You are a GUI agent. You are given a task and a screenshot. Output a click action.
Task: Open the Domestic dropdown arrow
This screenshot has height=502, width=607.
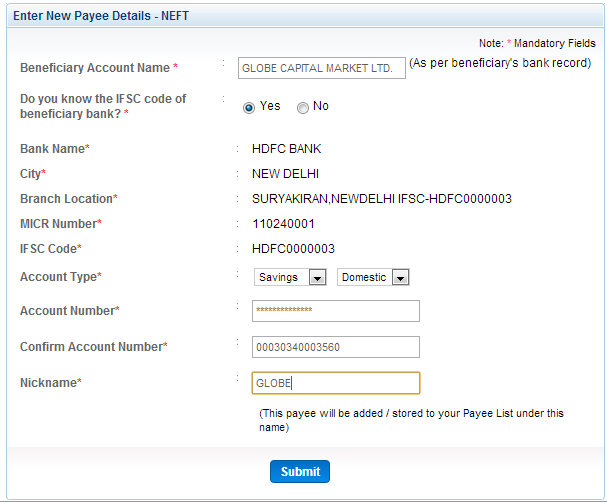click(x=400, y=278)
